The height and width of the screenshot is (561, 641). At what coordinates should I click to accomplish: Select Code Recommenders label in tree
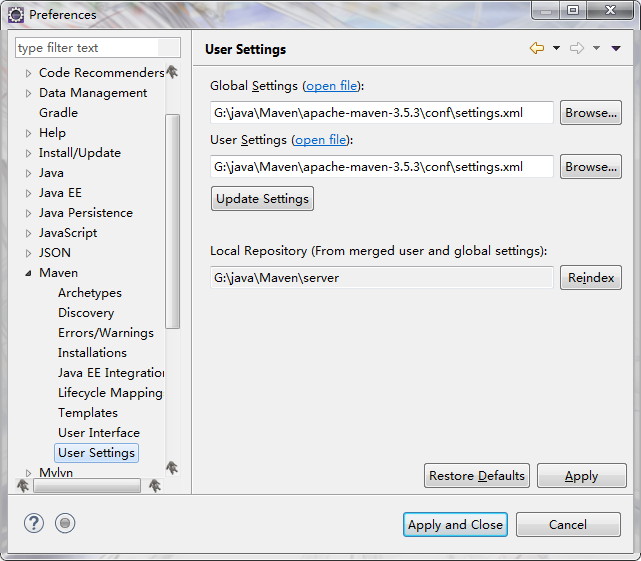coord(102,73)
